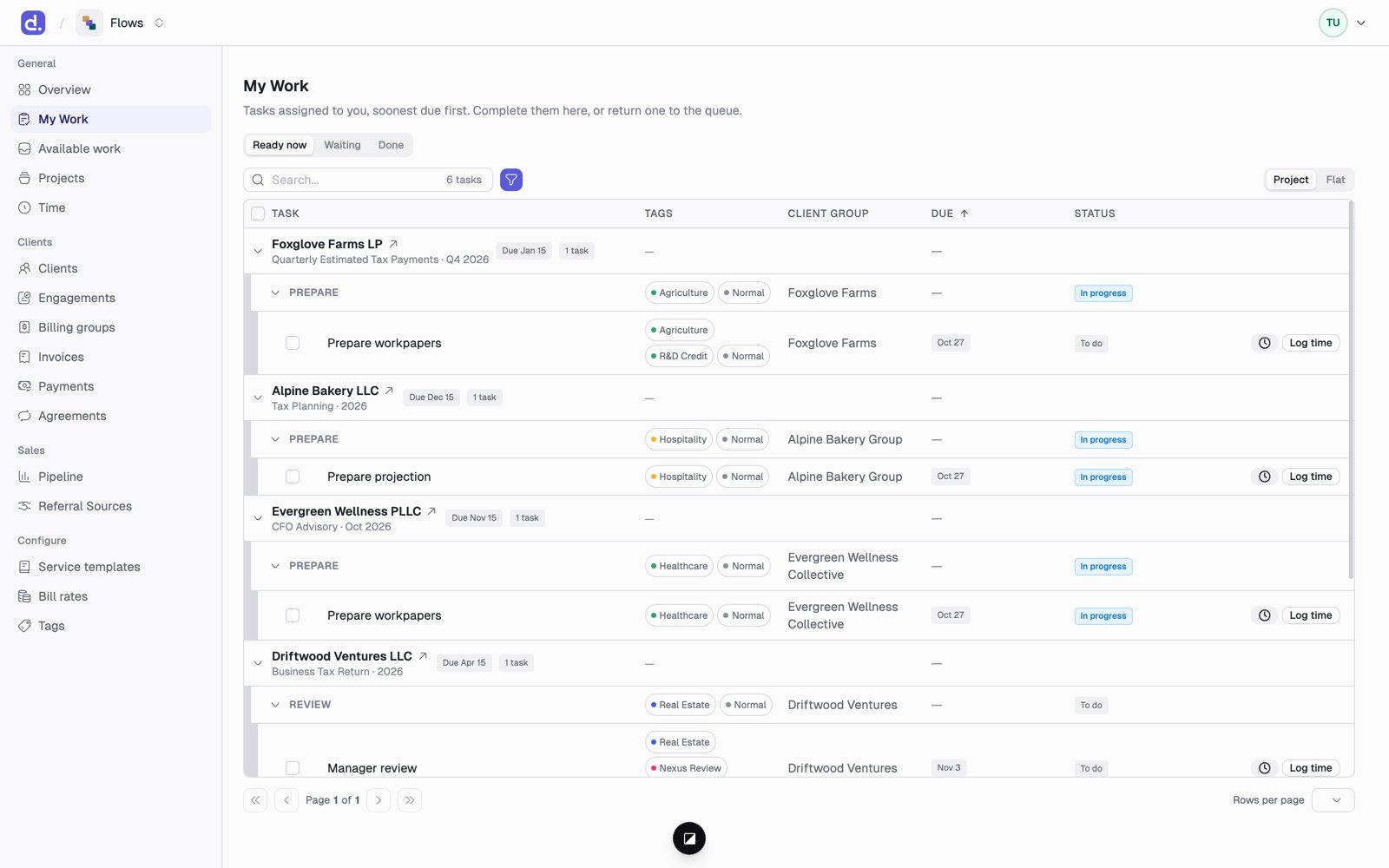Check Prepare workpapers task for Foxglove Farms
This screenshot has width=1389, height=868.
pyautogui.click(x=293, y=343)
